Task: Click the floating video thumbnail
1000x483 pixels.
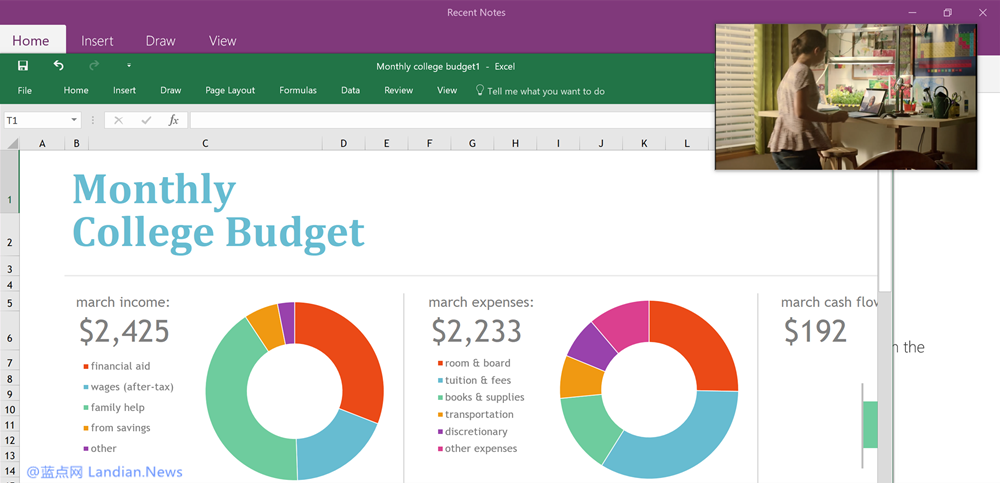Action: tap(846, 96)
